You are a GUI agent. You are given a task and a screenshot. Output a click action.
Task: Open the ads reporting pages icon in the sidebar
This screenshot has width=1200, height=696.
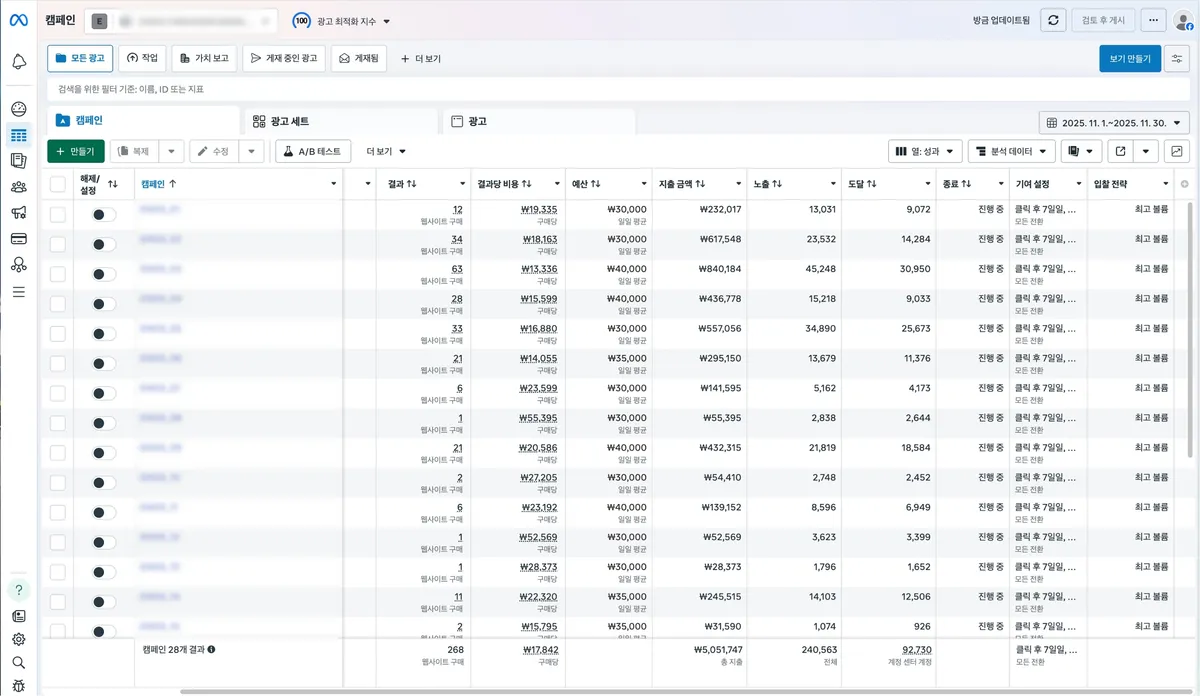pyautogui.click(x=18, y=160)
